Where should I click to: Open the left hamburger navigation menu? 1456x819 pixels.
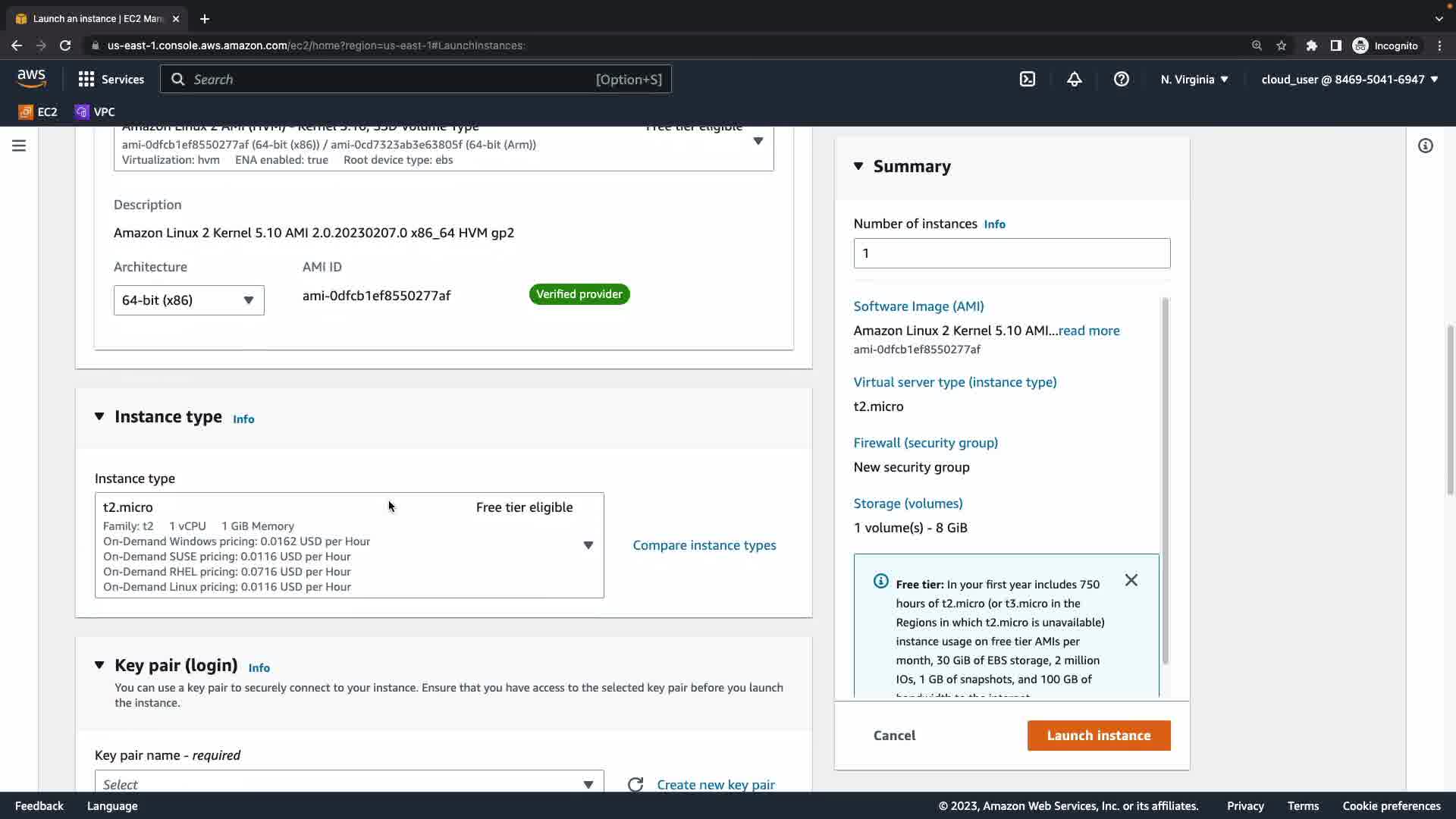(19, 146)
